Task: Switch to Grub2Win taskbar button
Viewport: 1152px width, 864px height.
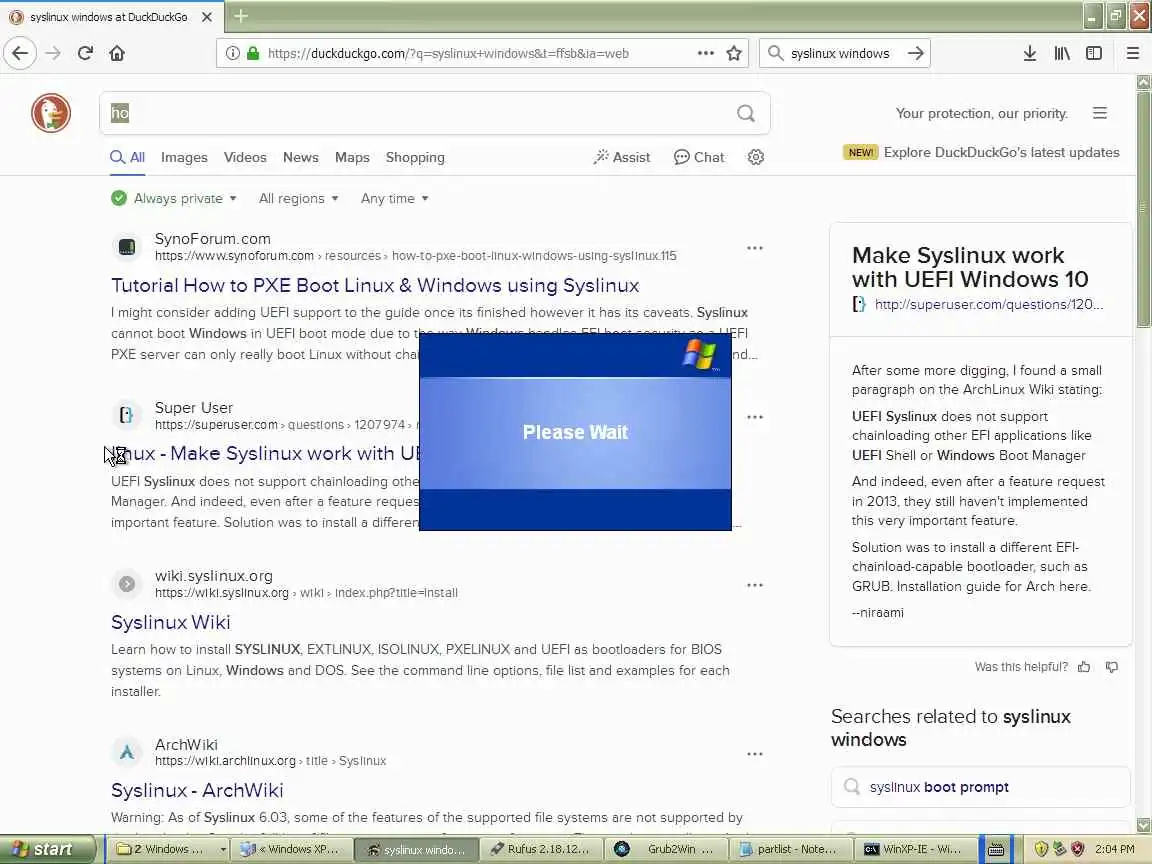Action: [x=665, y=849]
